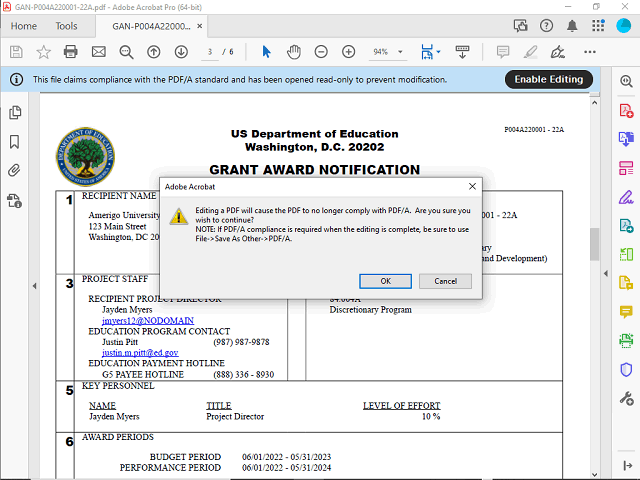The height and width of the screenshot is (480, 640).
Task: Open the Find text magnifier icon
Action: (126, 52)
